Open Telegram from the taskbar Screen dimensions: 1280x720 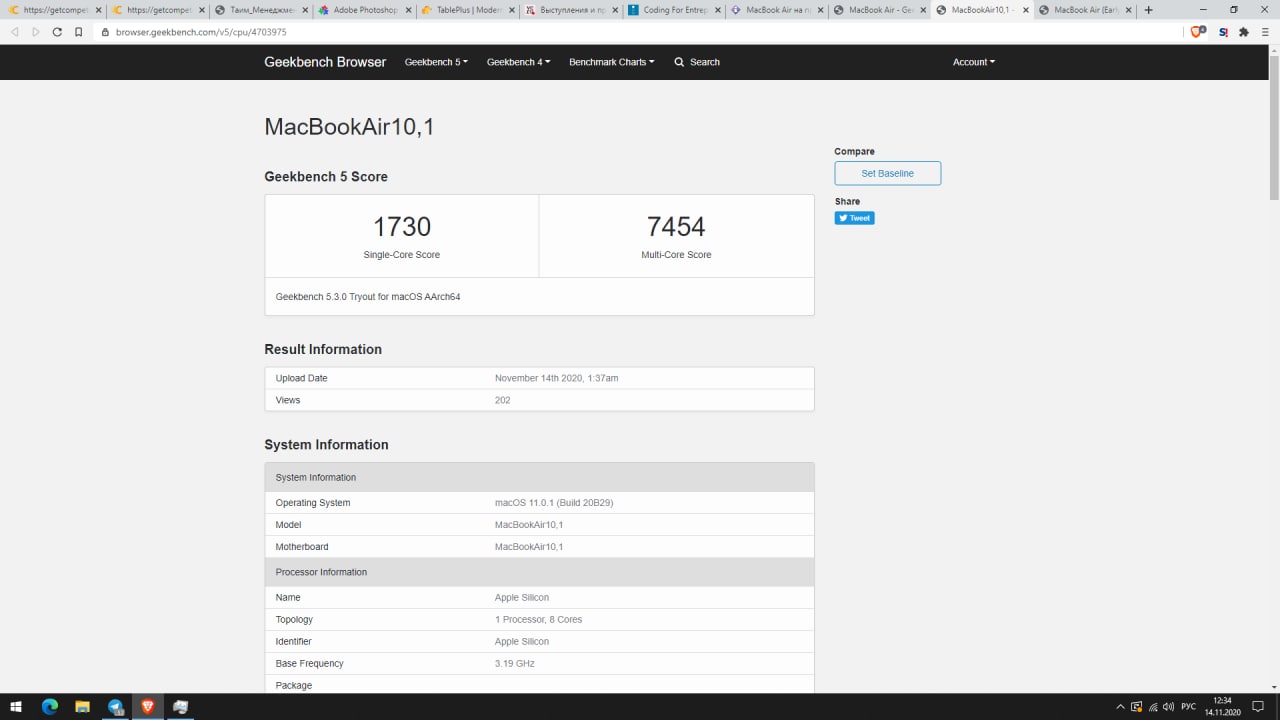click(116, 706)
